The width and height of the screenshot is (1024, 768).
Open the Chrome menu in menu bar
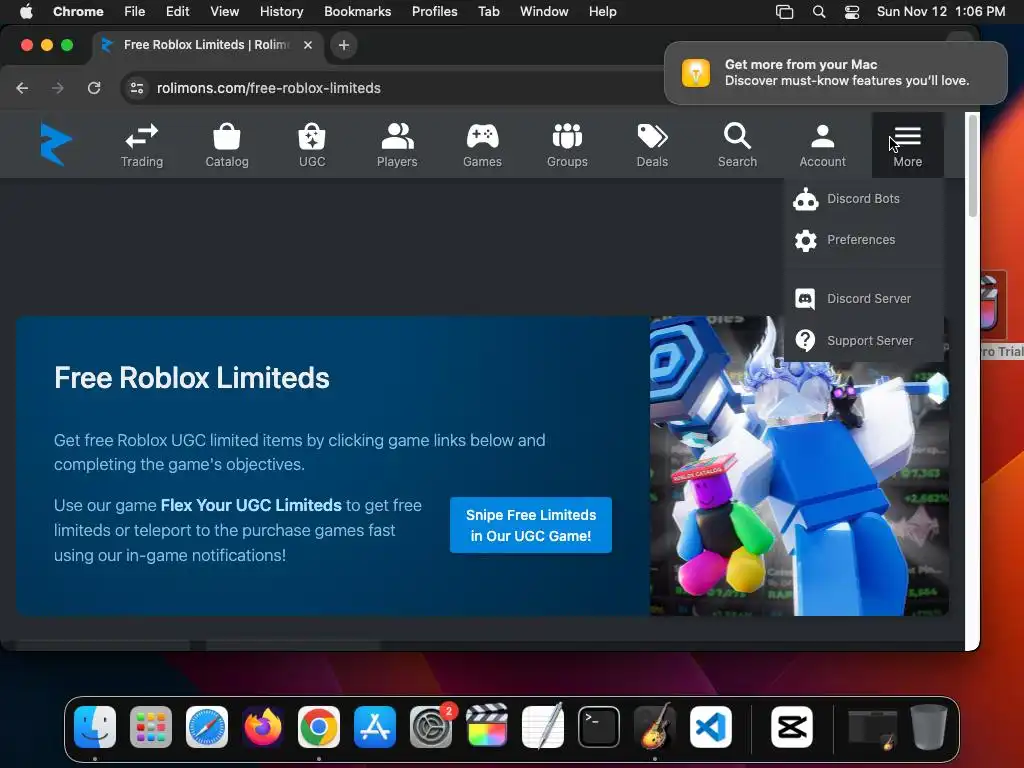[x=78, y=11]
